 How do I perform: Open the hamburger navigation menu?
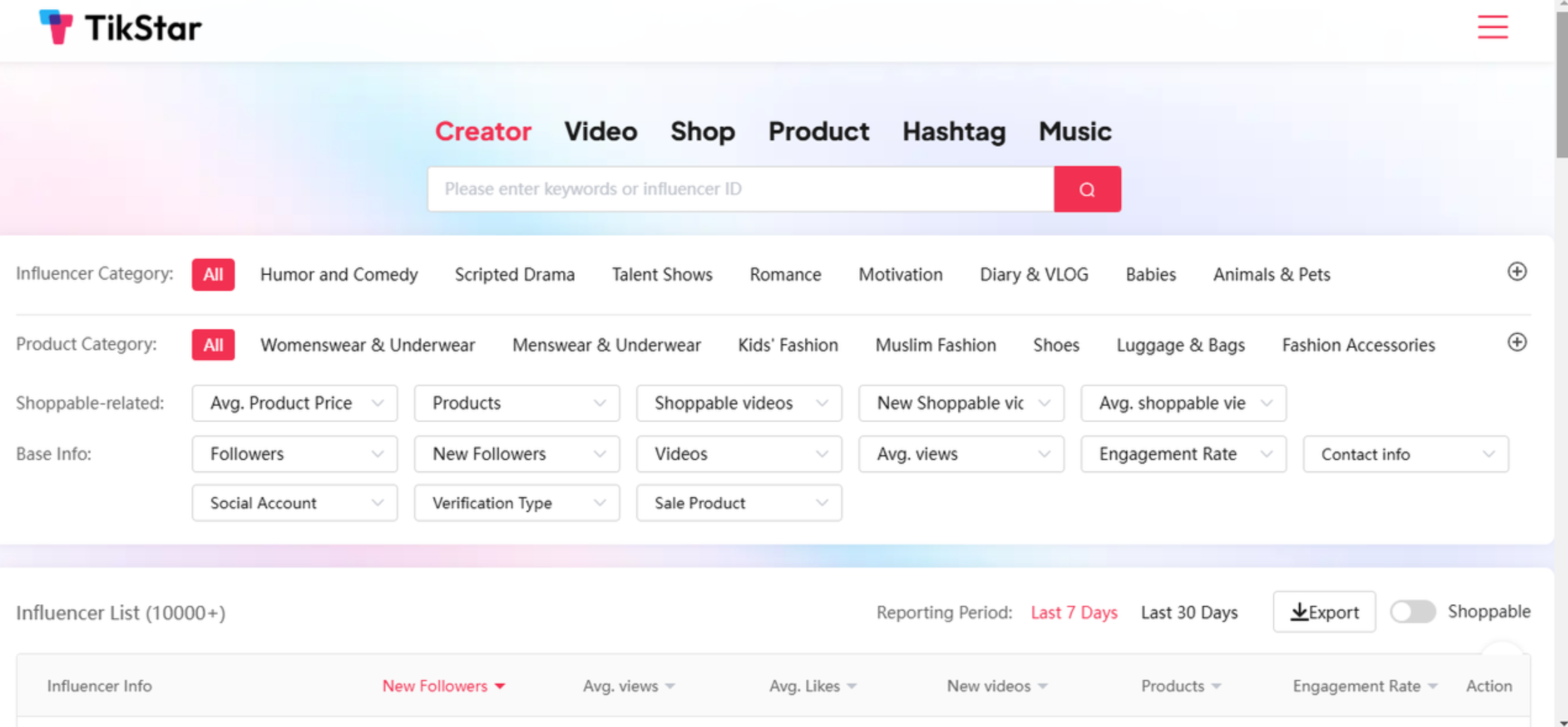(x=1493, y=27)
